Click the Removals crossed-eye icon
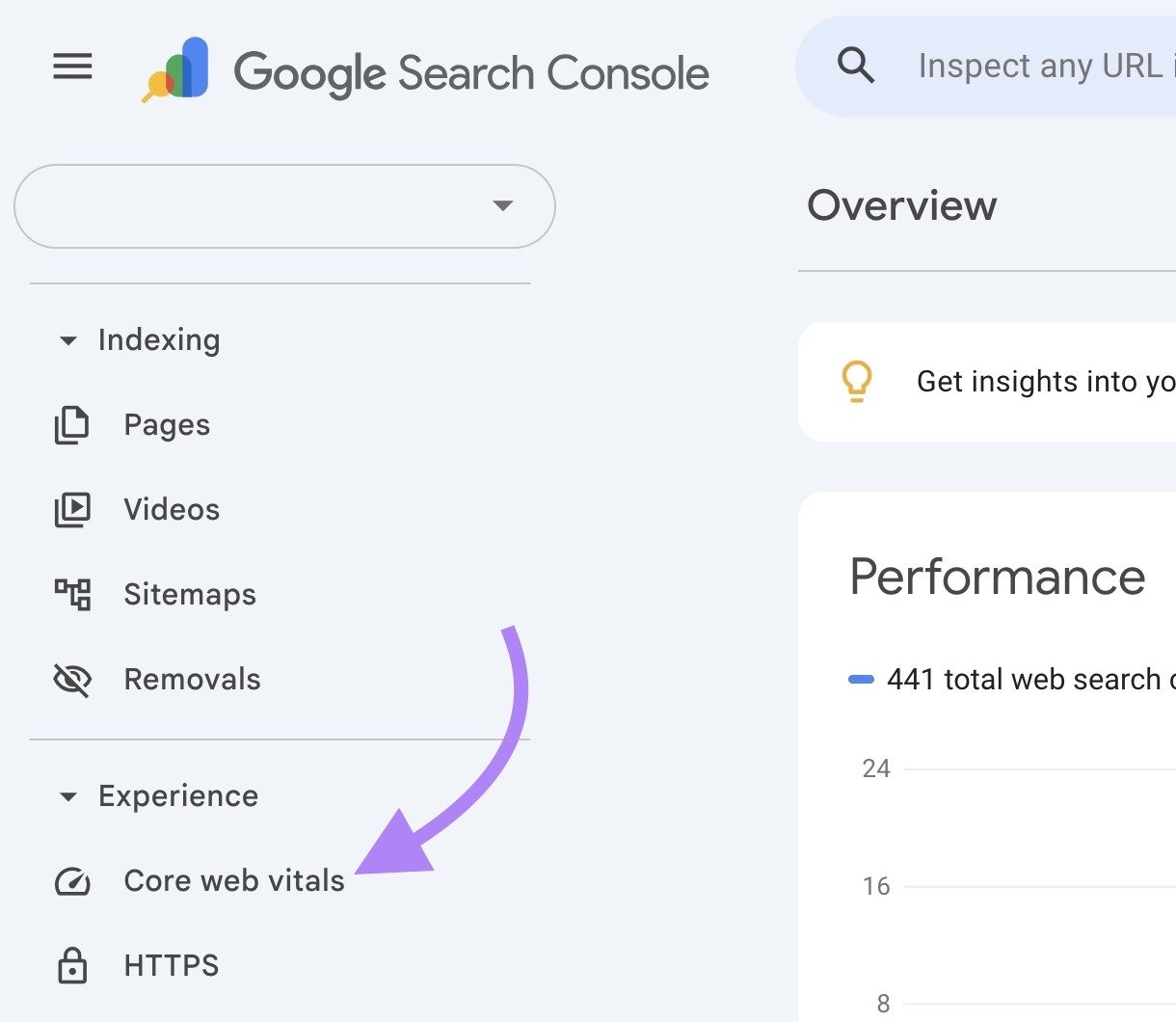 click(x=72, y=680)
